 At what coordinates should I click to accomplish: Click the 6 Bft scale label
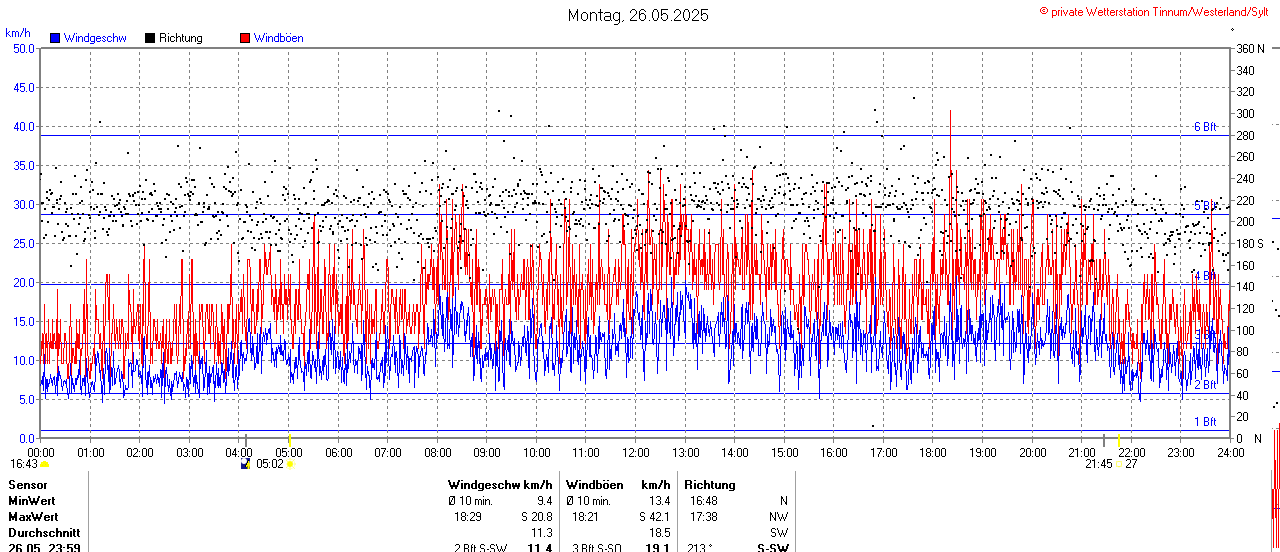pyautogui.click(x=1205, y=127)
